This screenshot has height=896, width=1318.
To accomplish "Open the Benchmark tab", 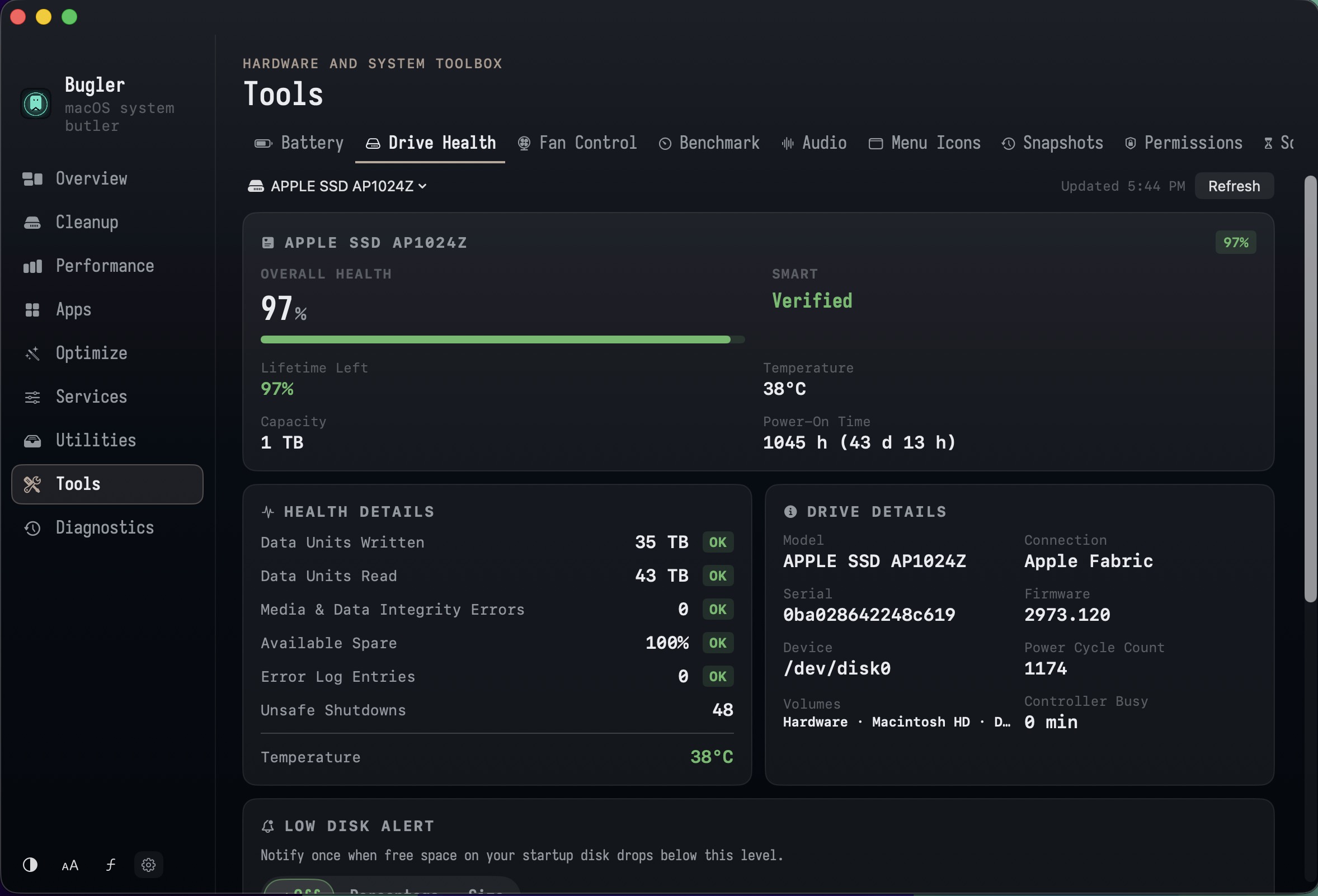I will pyautogui.click(x=709, y=143).
